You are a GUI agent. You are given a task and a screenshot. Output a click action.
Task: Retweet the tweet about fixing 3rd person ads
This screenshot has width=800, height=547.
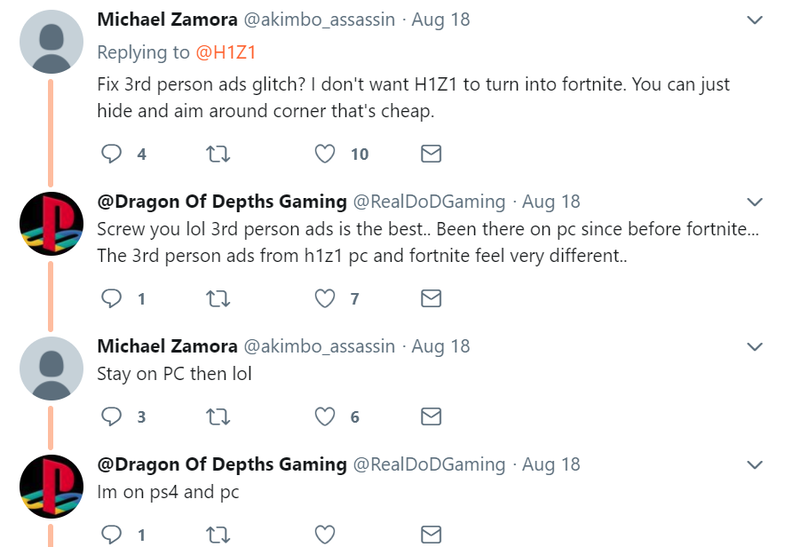[x=218, y=154]
